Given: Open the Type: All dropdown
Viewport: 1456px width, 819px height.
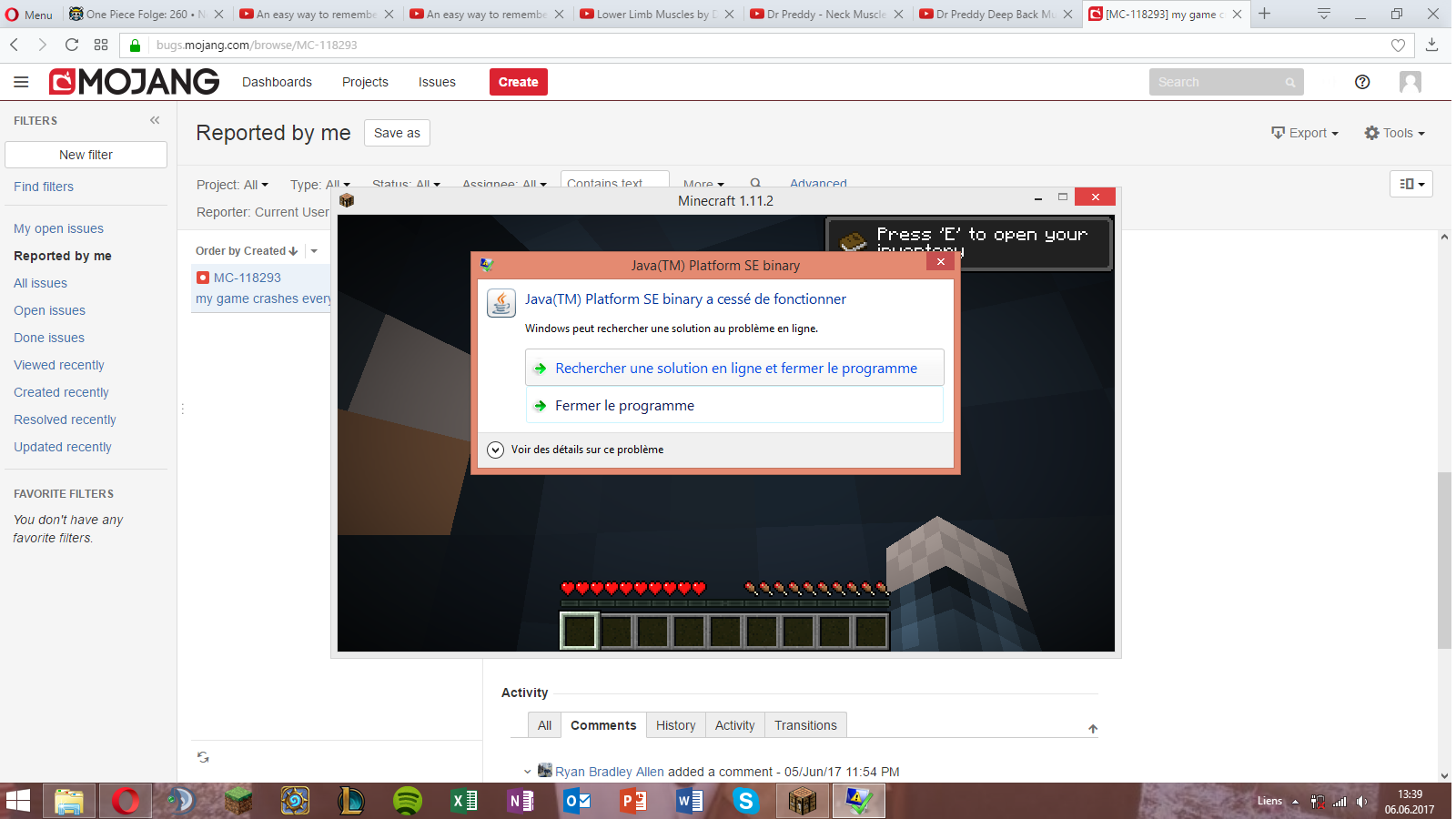Looking at the screenshot, I should [x=320, y=185].
